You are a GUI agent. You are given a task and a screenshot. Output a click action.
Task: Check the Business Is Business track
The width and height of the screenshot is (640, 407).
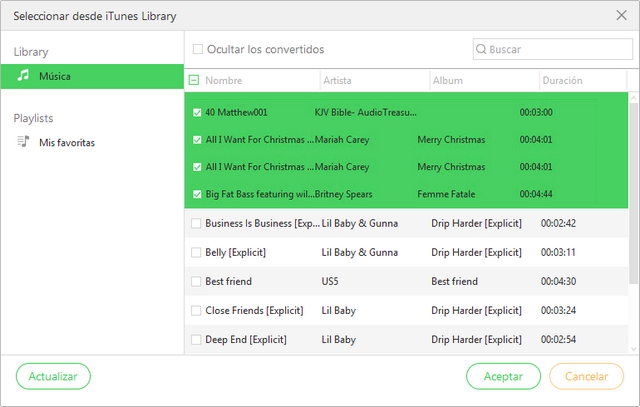pos(196,223)
